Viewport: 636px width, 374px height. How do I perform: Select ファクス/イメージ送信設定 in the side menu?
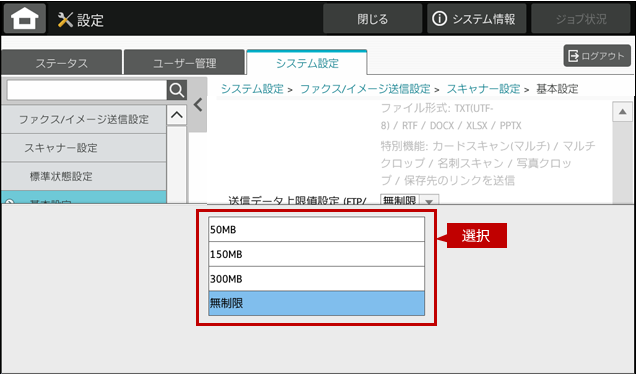(x=84, y=119)
